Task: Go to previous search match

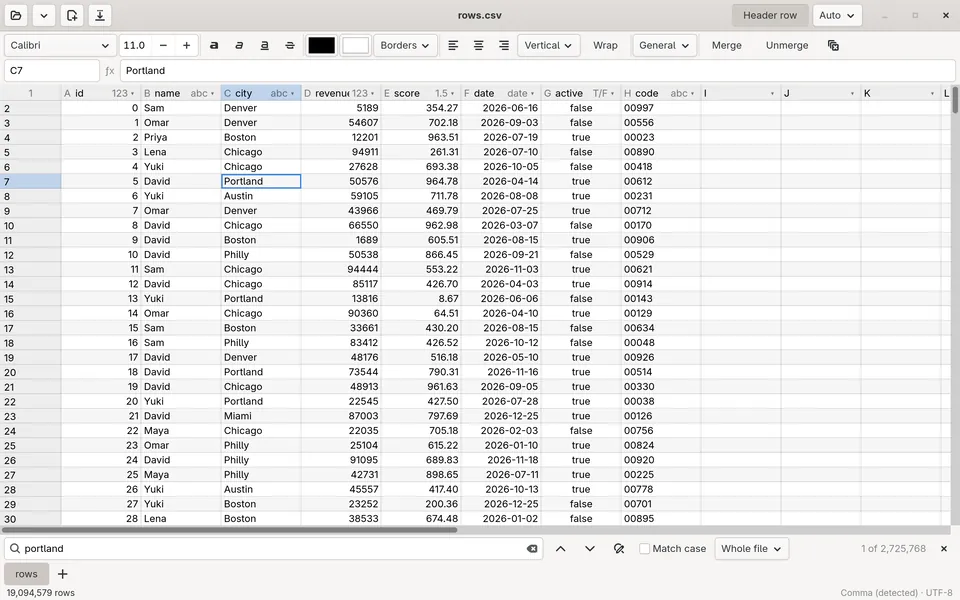Action: (560, 549)
